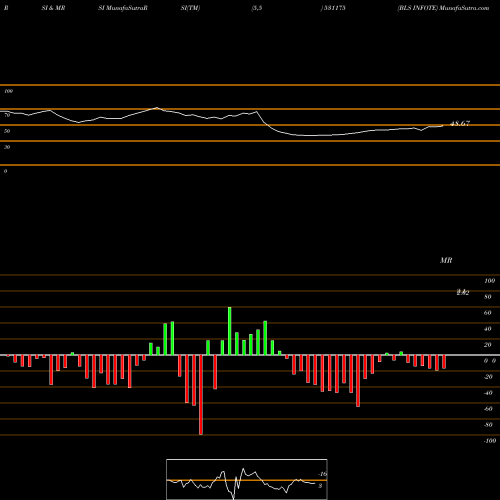Viewport: 500px width, 500px height.
Task: Click the tallest green MR histogram bar
Action: 230,331
